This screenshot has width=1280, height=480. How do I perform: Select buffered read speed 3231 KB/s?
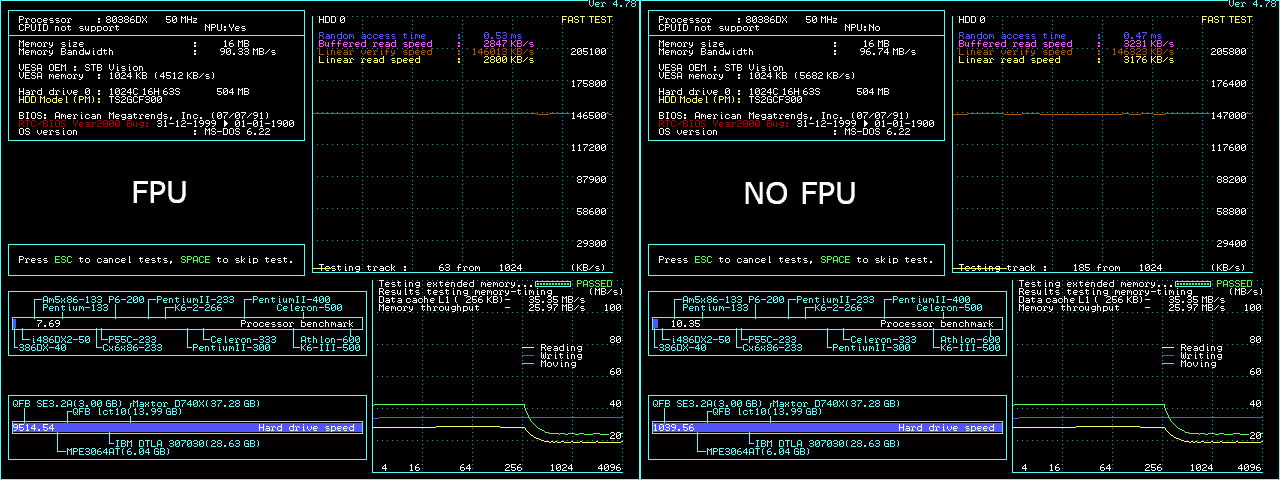tap(1148, 44)
